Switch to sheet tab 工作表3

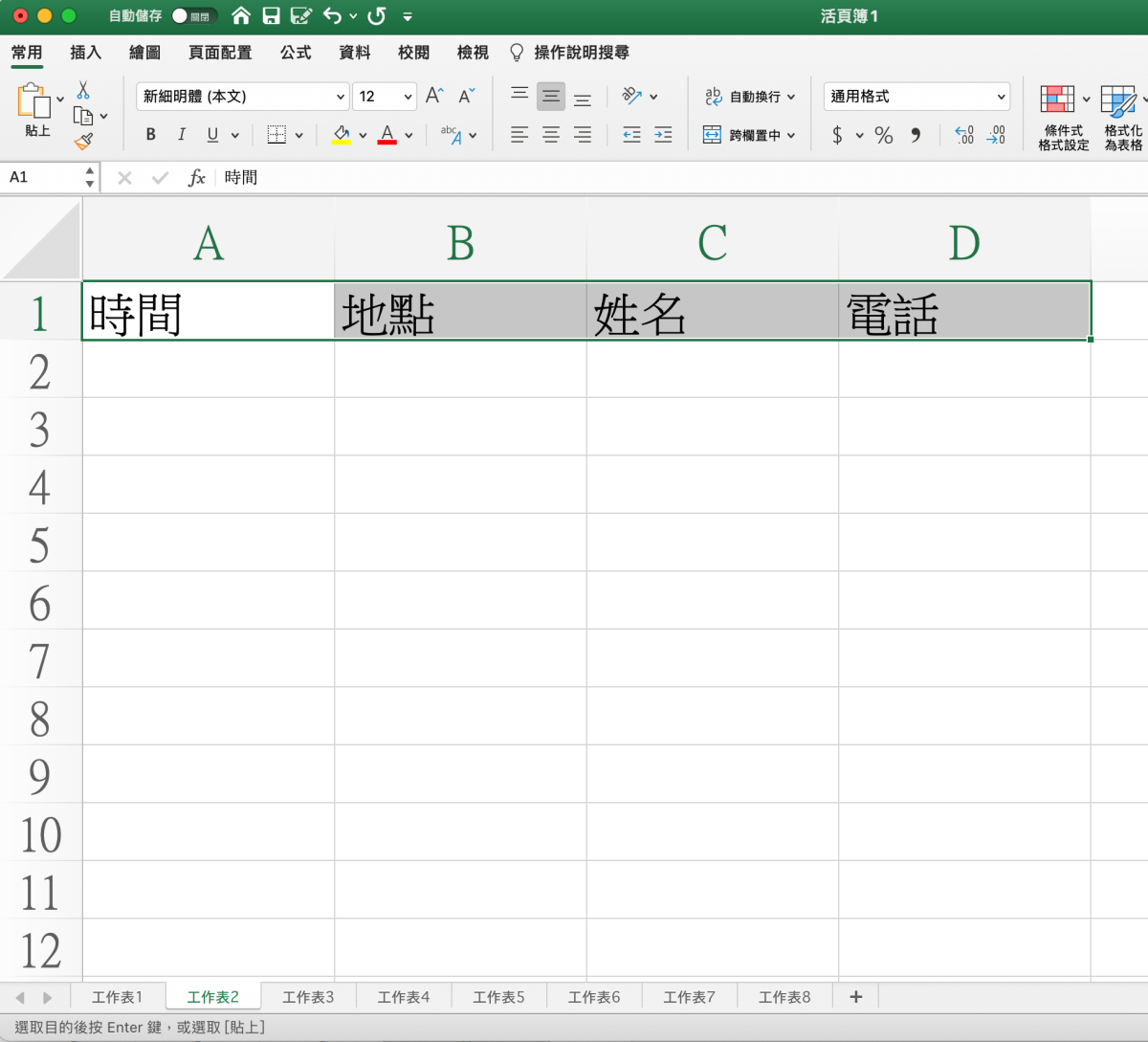pyautogui.click(x=308, y=997)
